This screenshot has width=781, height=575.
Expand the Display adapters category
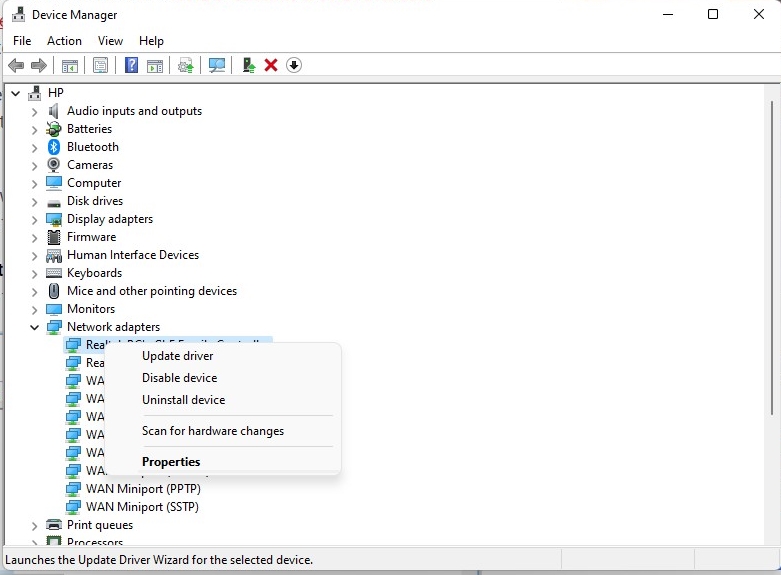(34, 219)
